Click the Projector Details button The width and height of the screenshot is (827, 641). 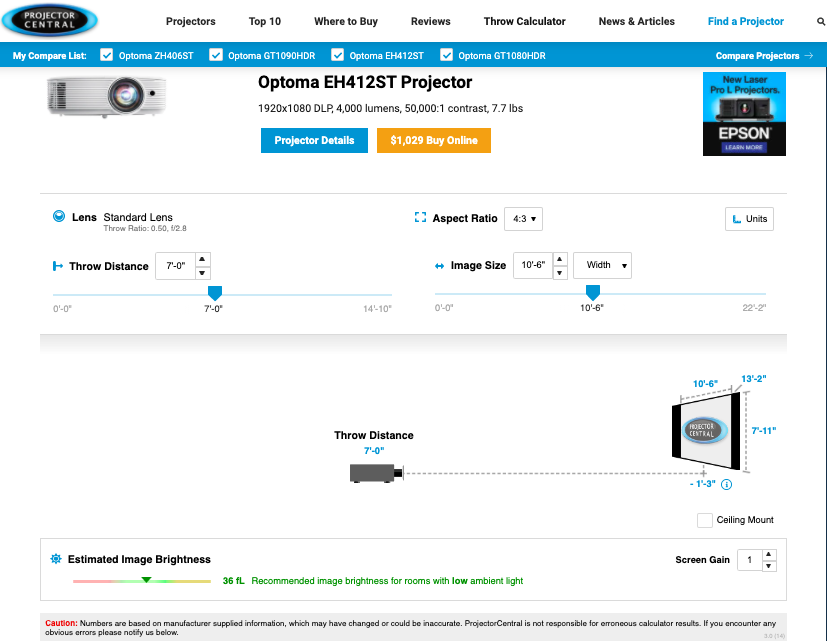pyautogui.click(x=314, y=140)
